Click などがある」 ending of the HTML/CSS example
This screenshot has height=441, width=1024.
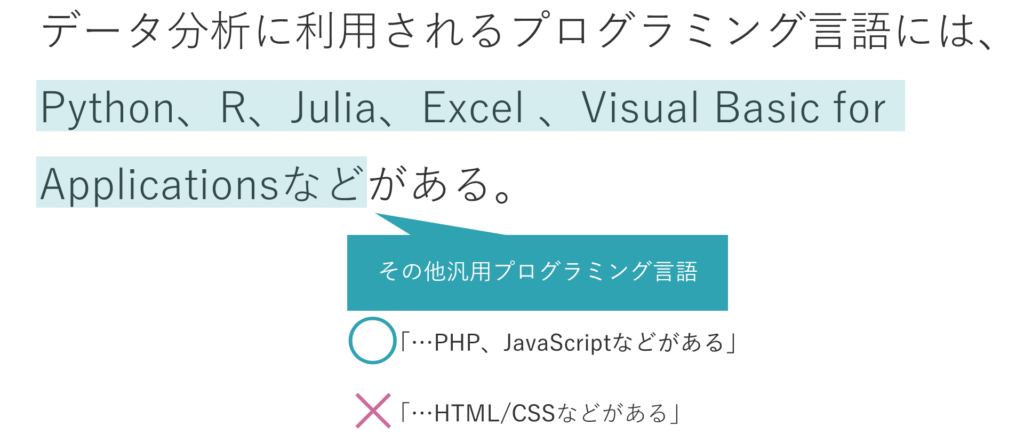coord(618,413)
